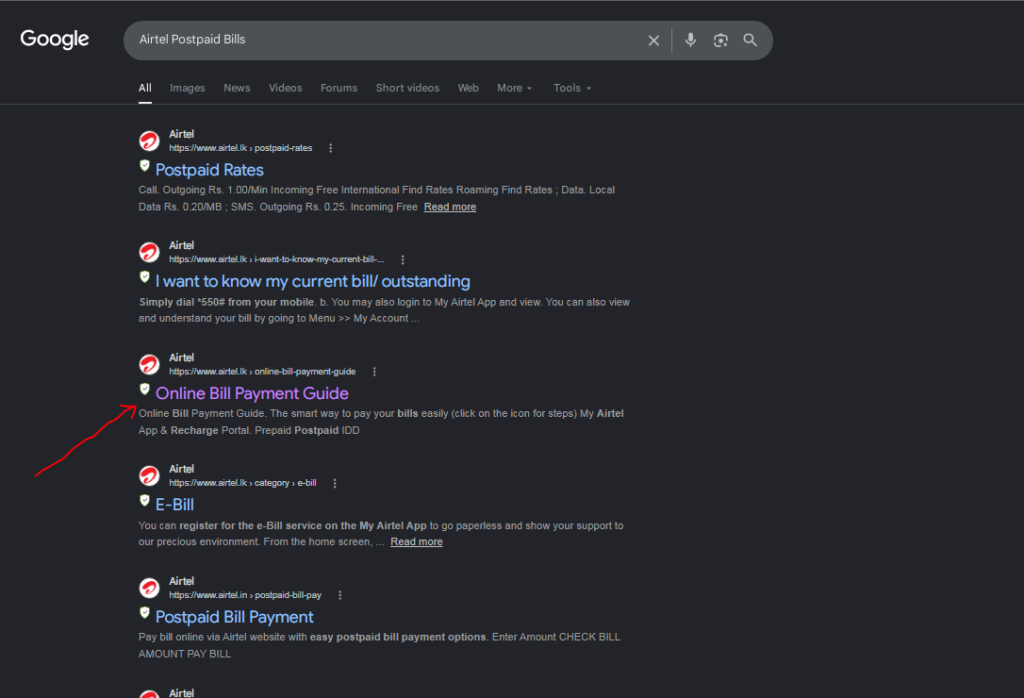Click shield icon beside current bill title
Screen dimensions: 1024x698
145,277
